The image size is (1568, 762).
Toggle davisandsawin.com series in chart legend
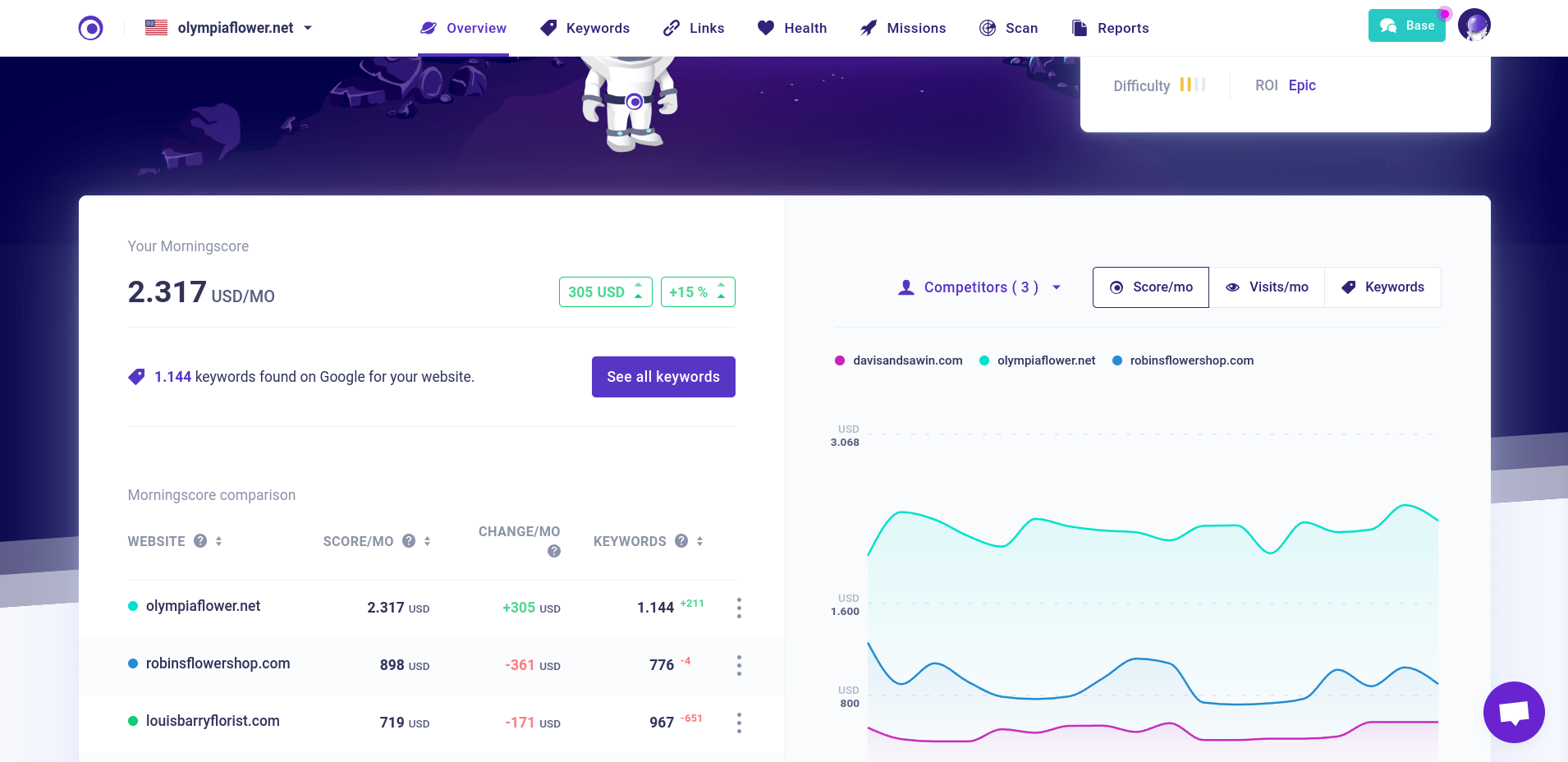click(x=898, y=360)
